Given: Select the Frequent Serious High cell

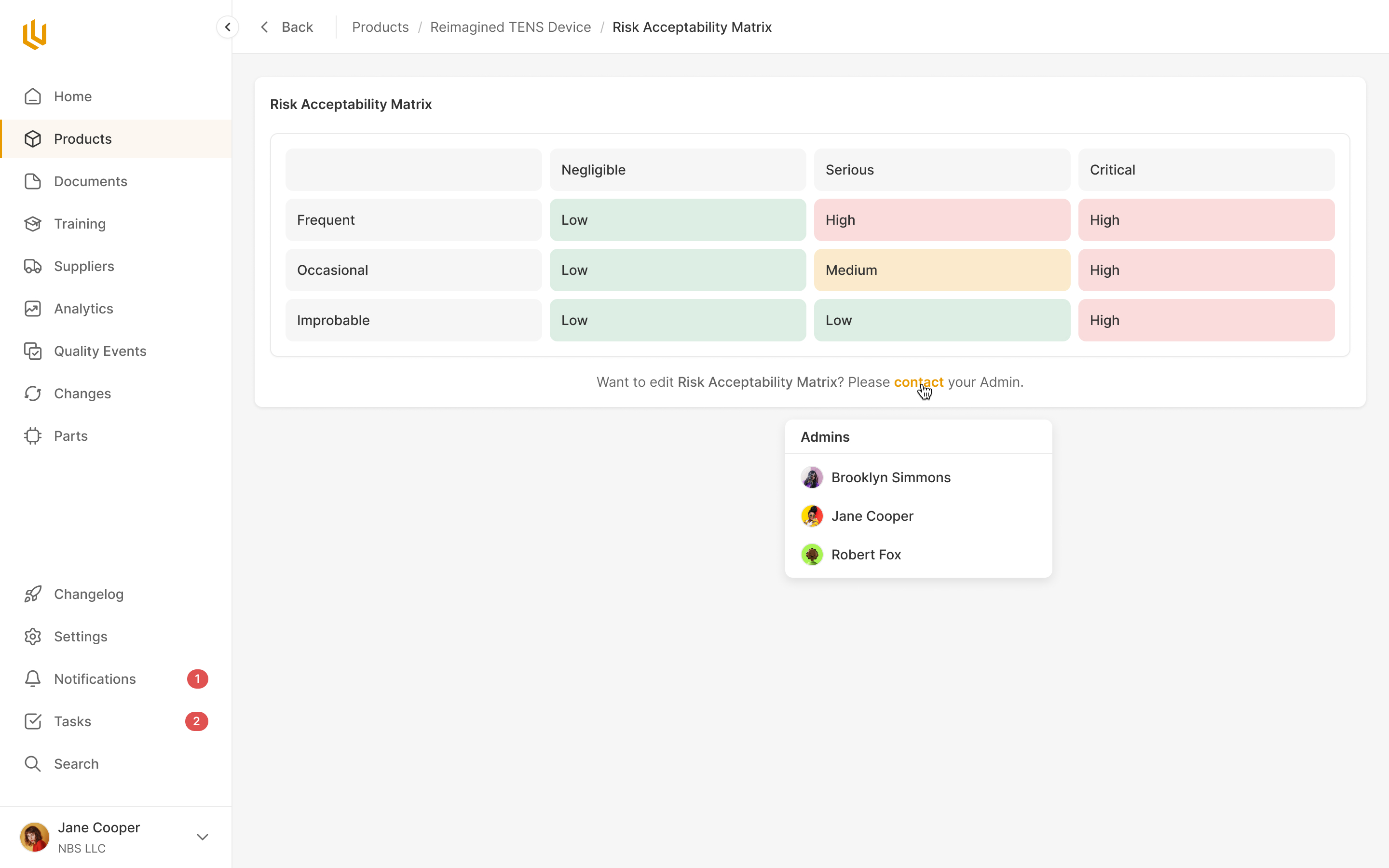Looking at the screenshot, I should tap(942, 220).
